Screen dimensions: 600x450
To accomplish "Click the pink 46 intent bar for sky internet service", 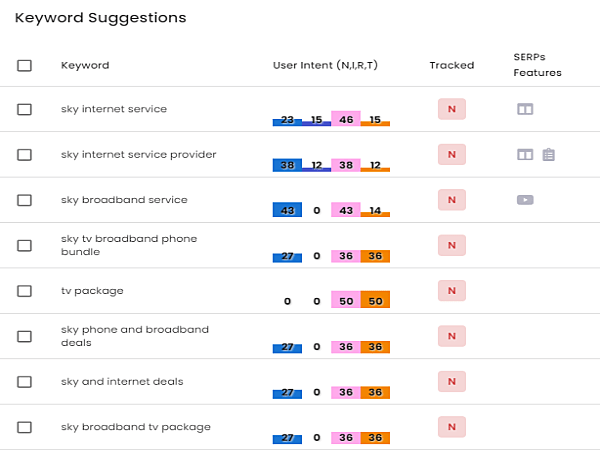I will (x=346, y=118).
